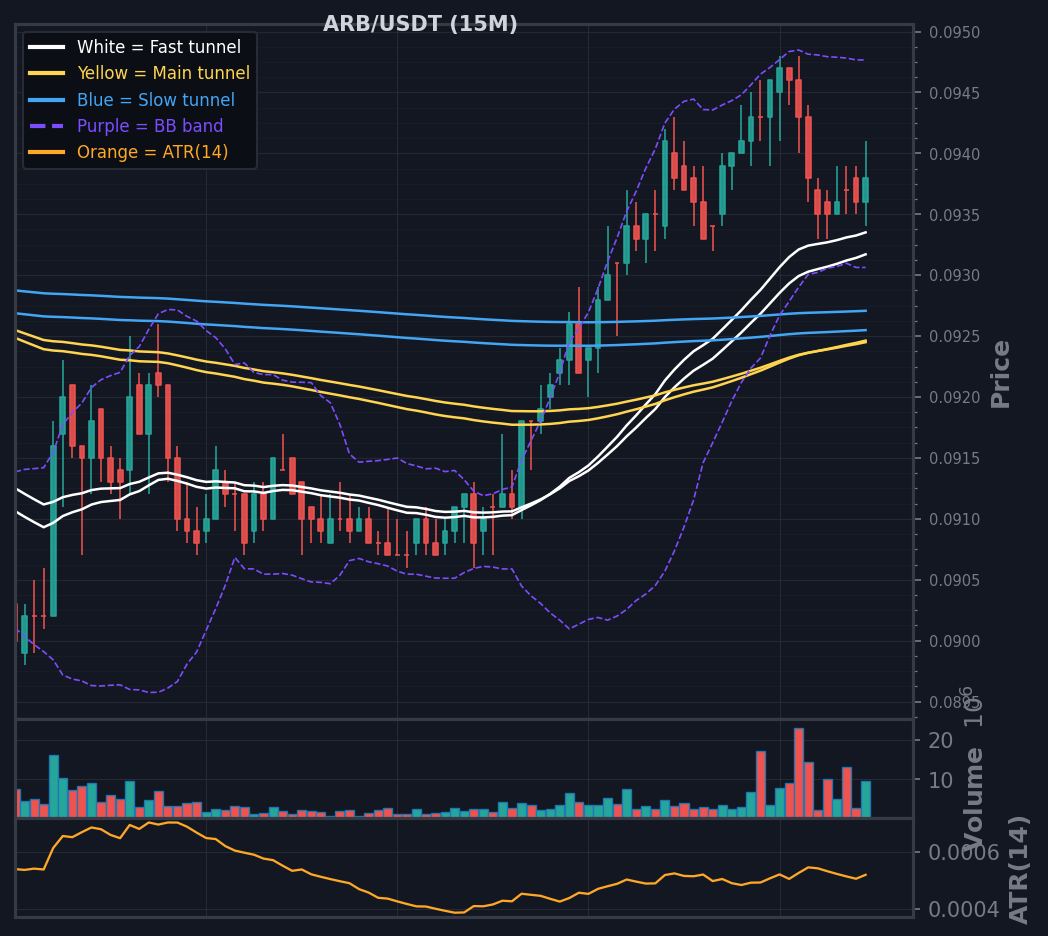The height and width of the screenshot is (936, 1048).
Task: Click the 0.0905 price axis label
Action: click(x=954, y=580)
